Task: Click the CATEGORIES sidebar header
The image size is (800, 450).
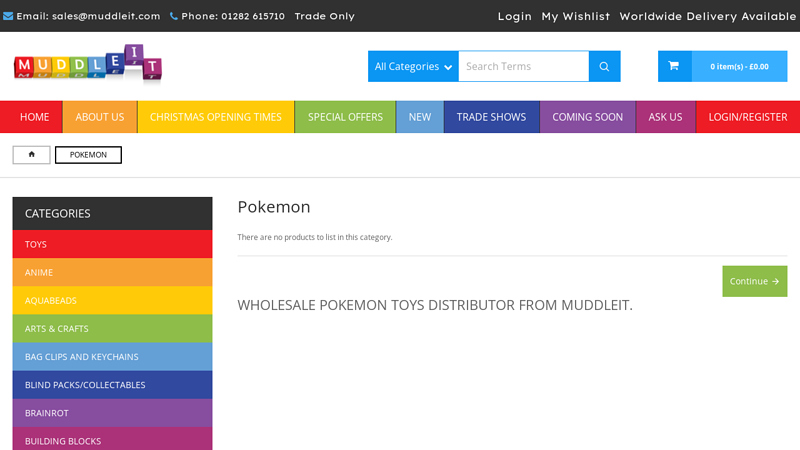Action: tap(112, 213)
